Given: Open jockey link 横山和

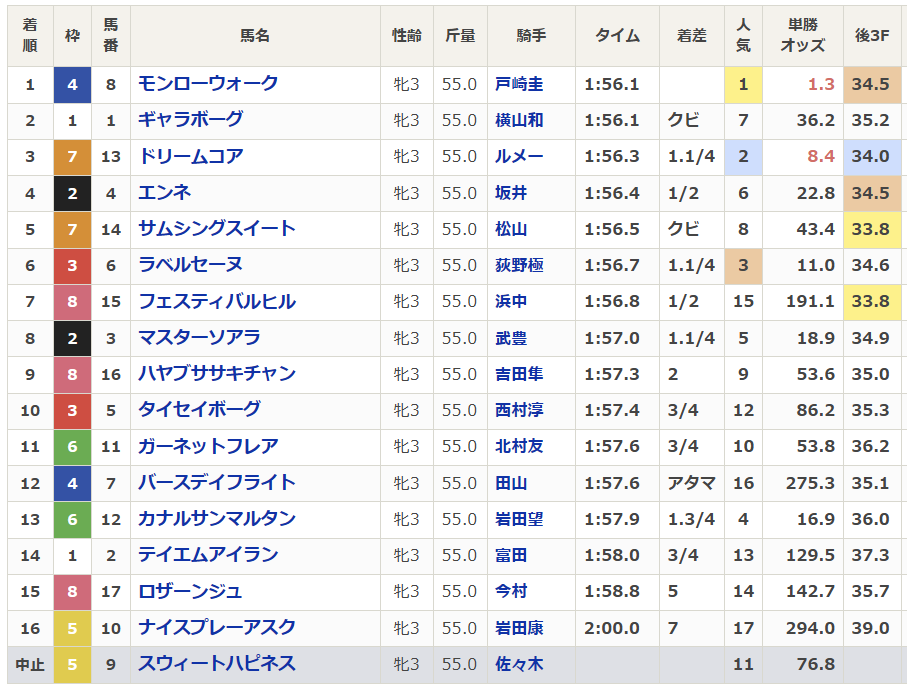Looking at the screenshot, I should (x=519, y=120).
